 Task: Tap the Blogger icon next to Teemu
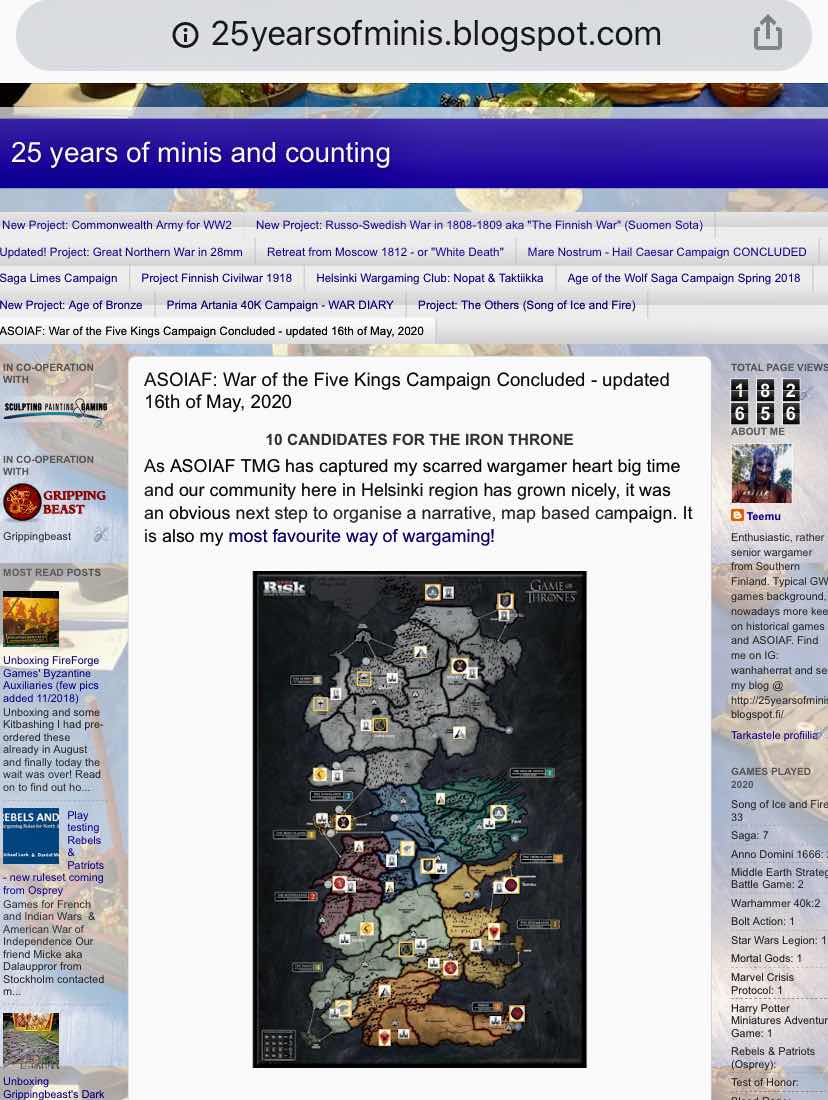[x=737, y=516]
